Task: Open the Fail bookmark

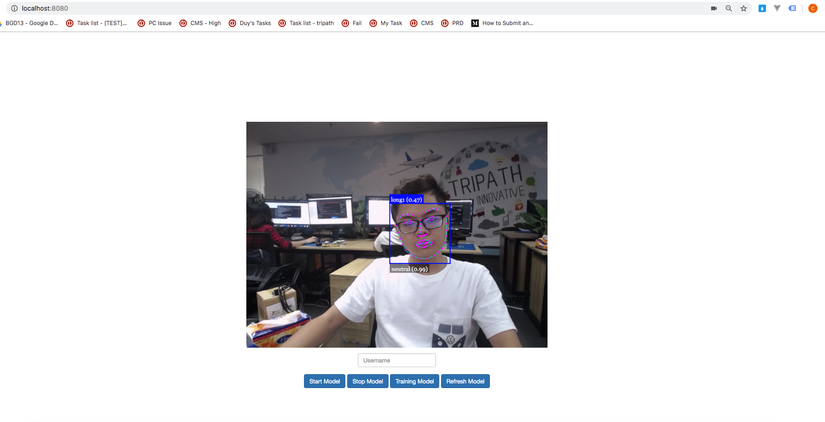Action: click(351, 23)
